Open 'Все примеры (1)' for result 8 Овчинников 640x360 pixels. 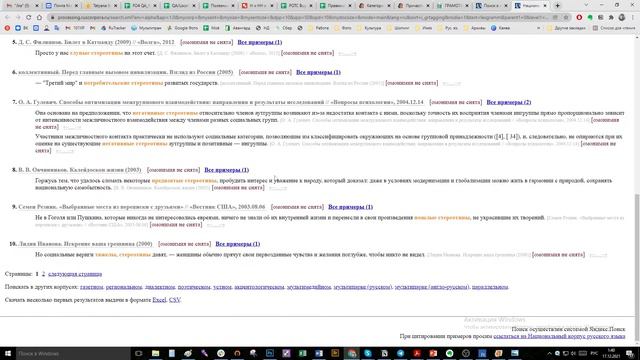227,170
